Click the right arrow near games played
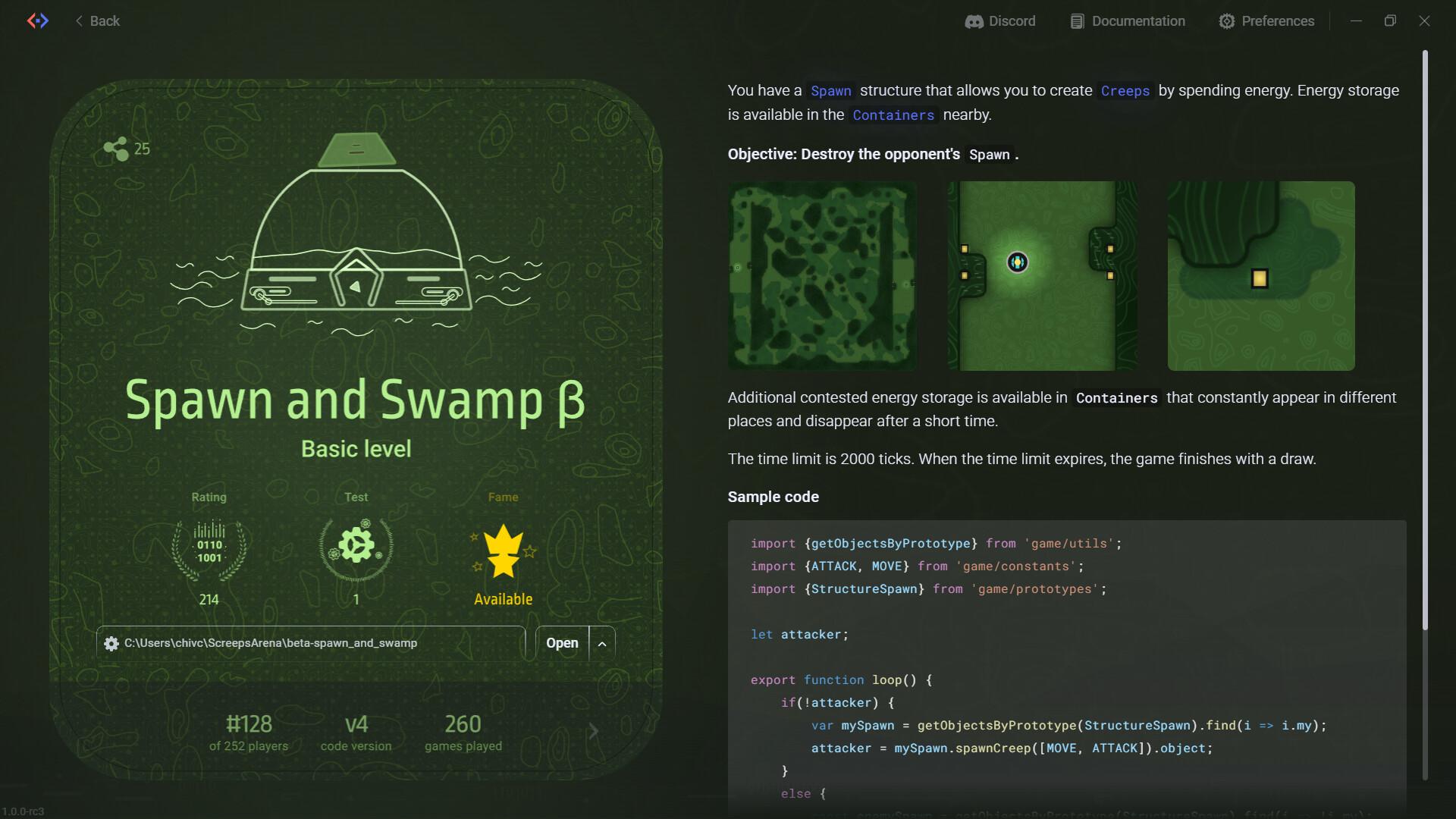Screen dimensions: 1456x819 (x=594, y=731)
